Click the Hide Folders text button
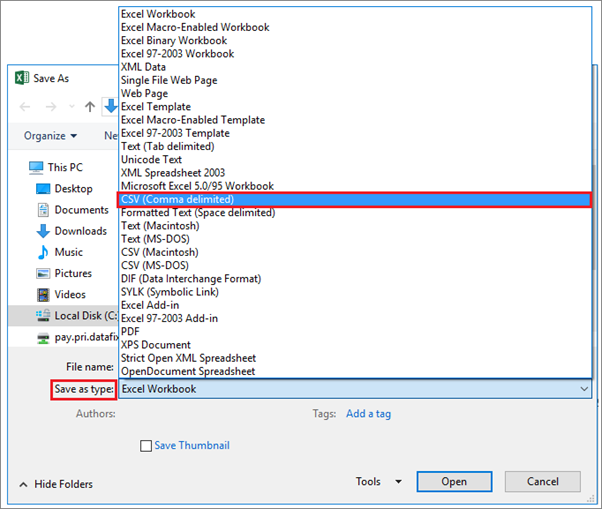602x509 pixels. (x=63, y=484)
